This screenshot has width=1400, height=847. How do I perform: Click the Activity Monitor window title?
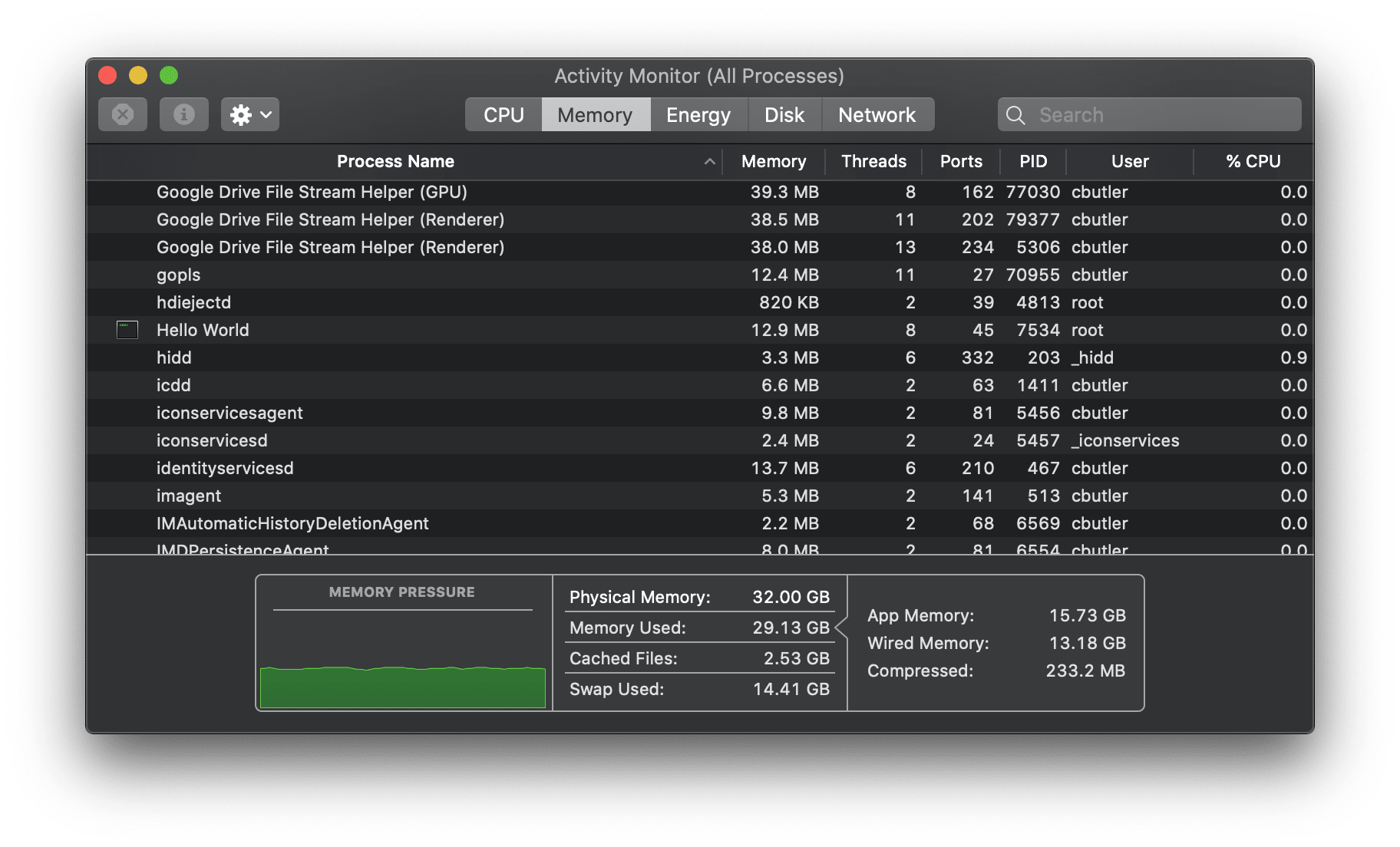[x=699, y=76]
